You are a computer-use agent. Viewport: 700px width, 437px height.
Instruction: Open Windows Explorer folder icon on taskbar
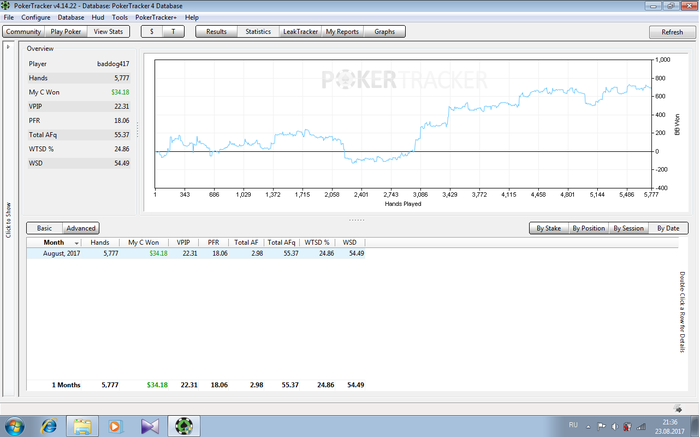(82, 426)
